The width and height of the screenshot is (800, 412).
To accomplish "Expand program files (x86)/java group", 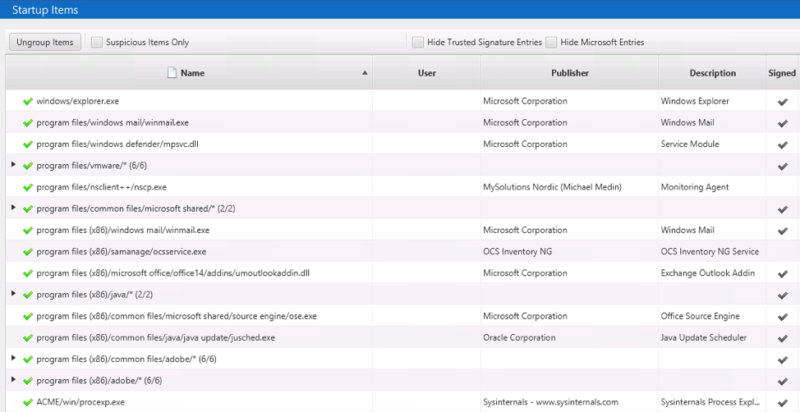I will click(13, 294).
